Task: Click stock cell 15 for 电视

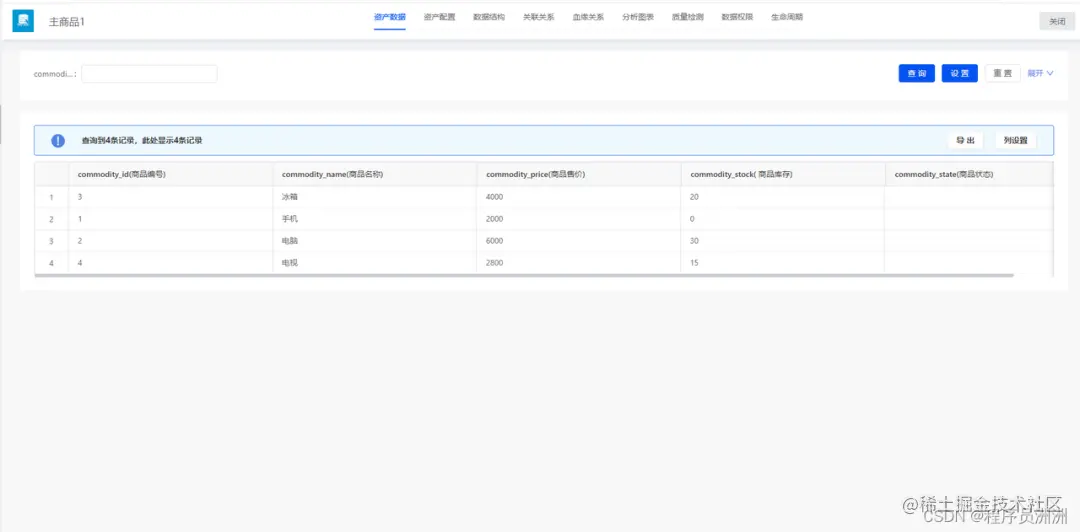Action: pos(783,263)
